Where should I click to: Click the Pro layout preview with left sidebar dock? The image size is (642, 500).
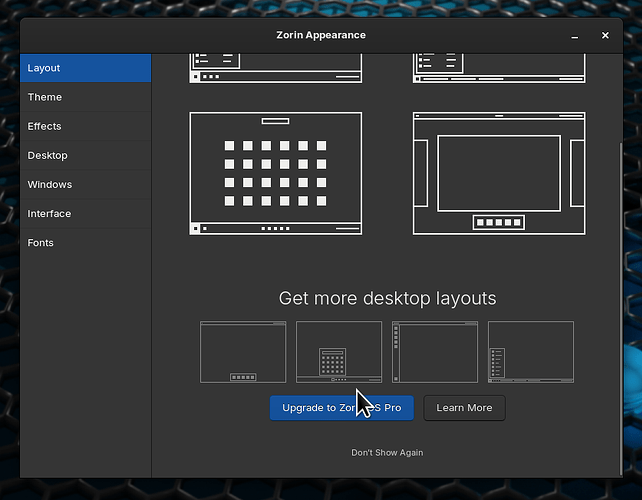coord(435,352)
